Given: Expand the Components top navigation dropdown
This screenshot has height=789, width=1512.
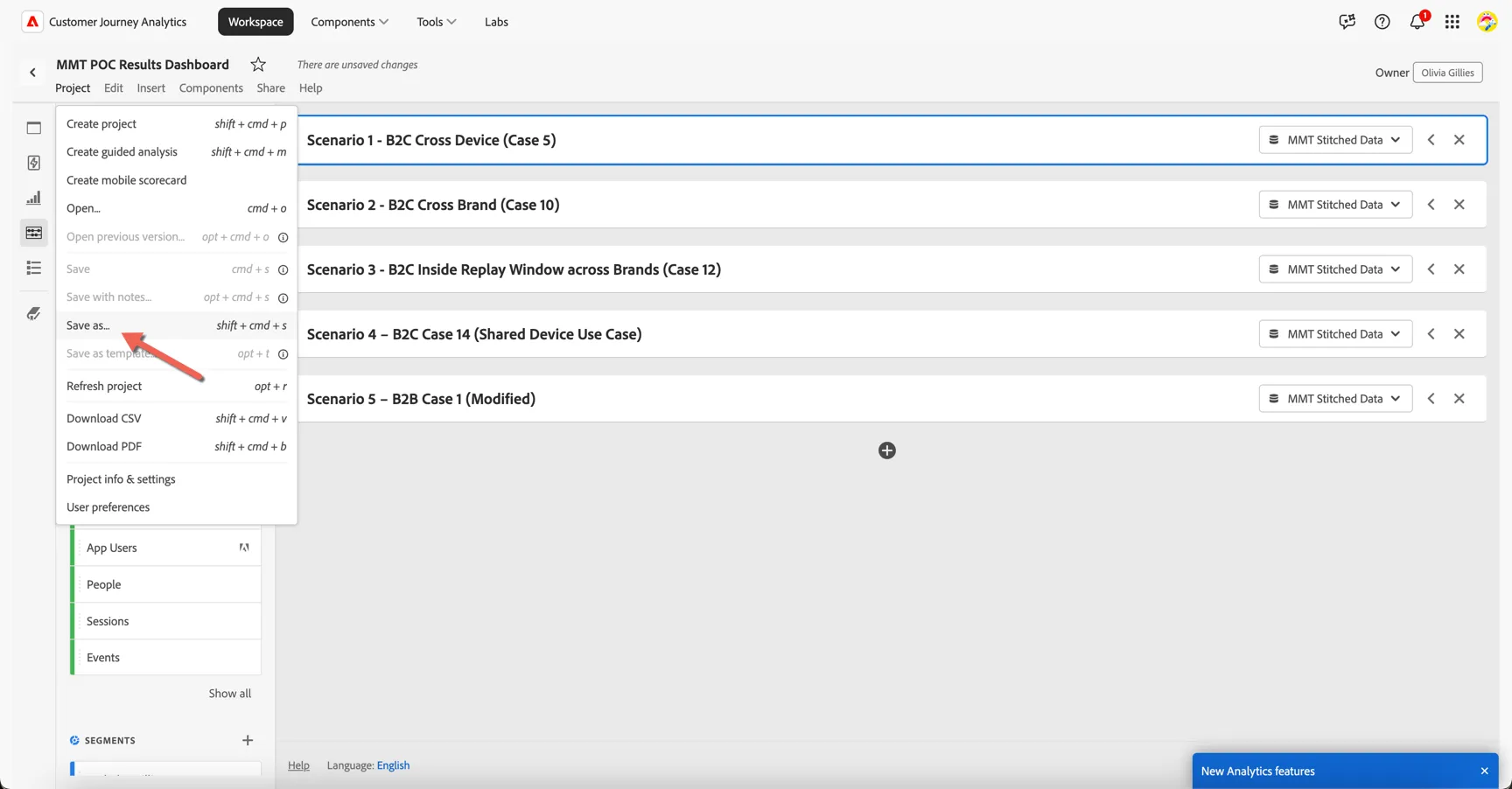Looking at the screenshot, I should pyautogui.click(x=349, y=22).
